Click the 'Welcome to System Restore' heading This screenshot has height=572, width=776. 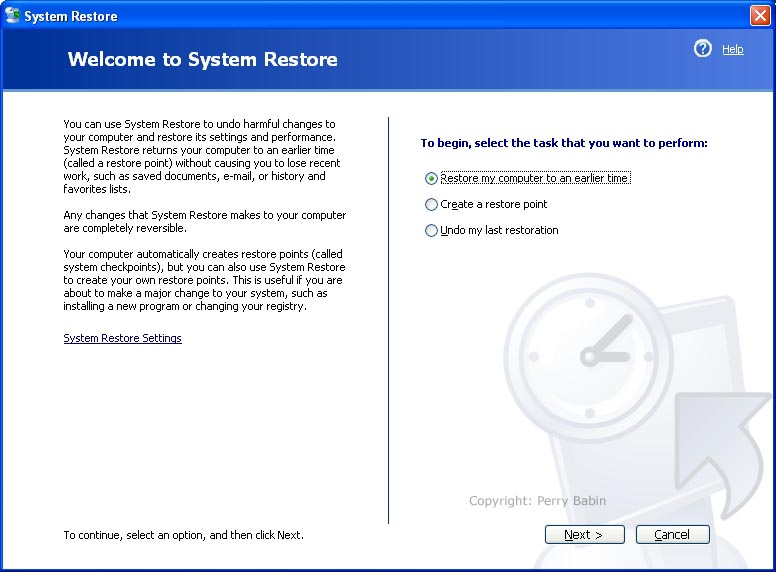pyautogui.click(x=202, y=59)
